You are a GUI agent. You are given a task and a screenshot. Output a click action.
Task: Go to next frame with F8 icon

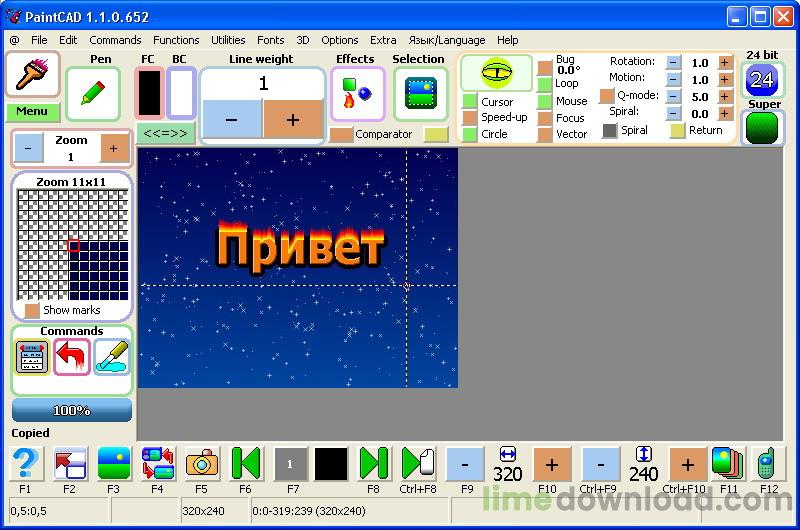(x=373, y=464)
